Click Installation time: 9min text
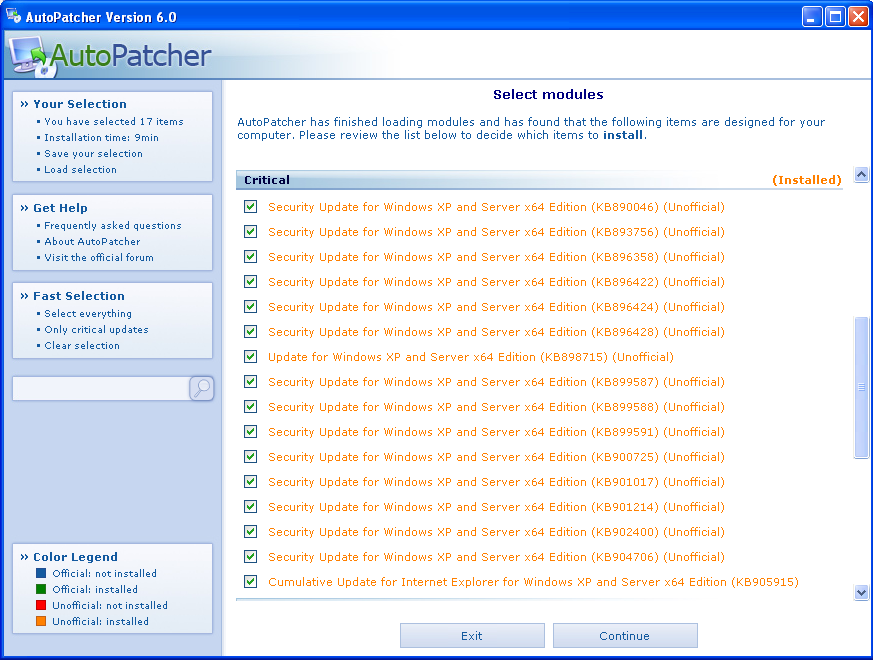Viewport: 873px width, 660px height. tap(101, 138)
